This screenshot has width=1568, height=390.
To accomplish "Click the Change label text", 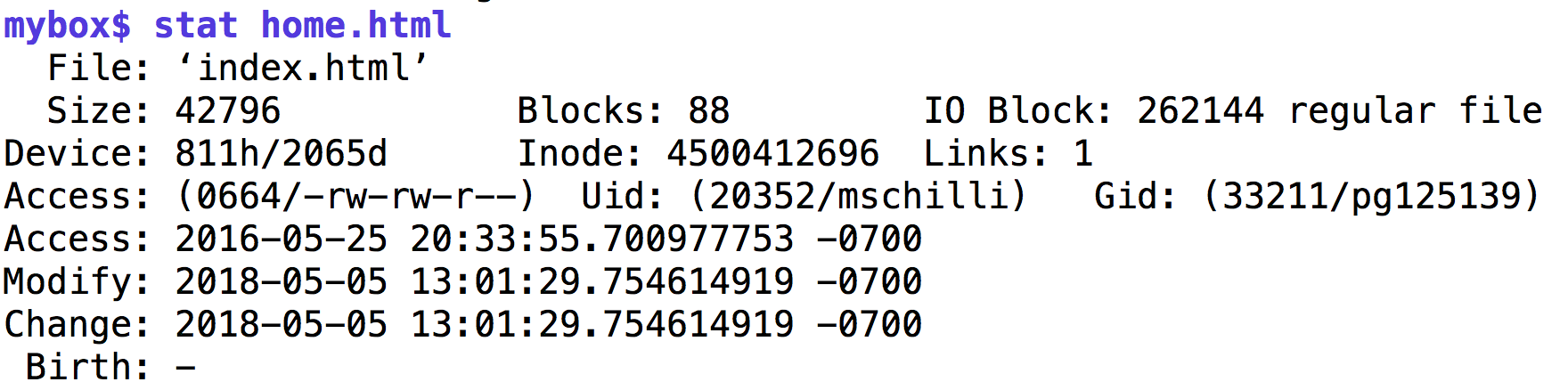I will 78,324.
